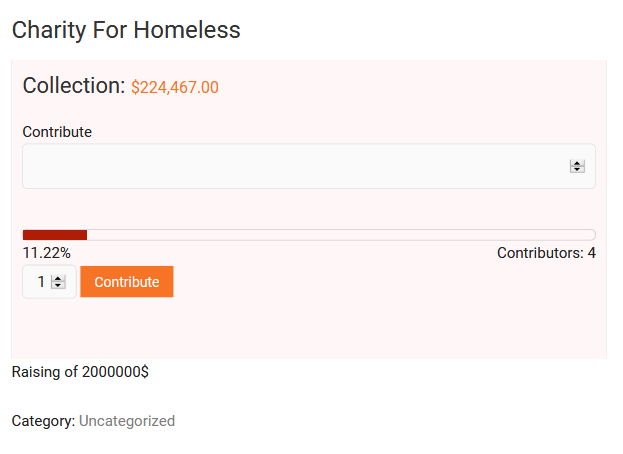Click the Contribute label above the amount field

point(57,132)
